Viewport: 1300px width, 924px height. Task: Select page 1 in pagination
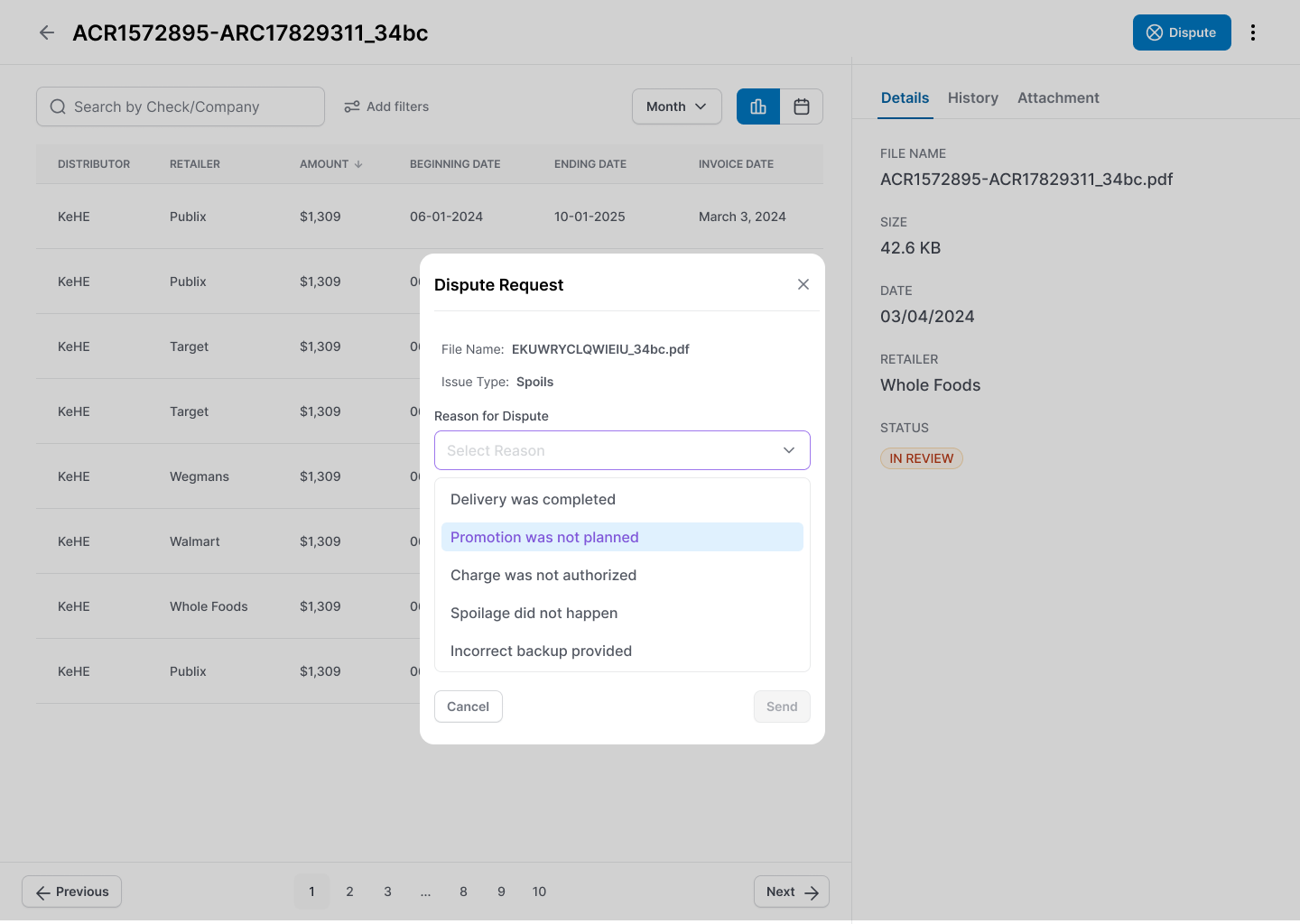click(x=311, y=892)
